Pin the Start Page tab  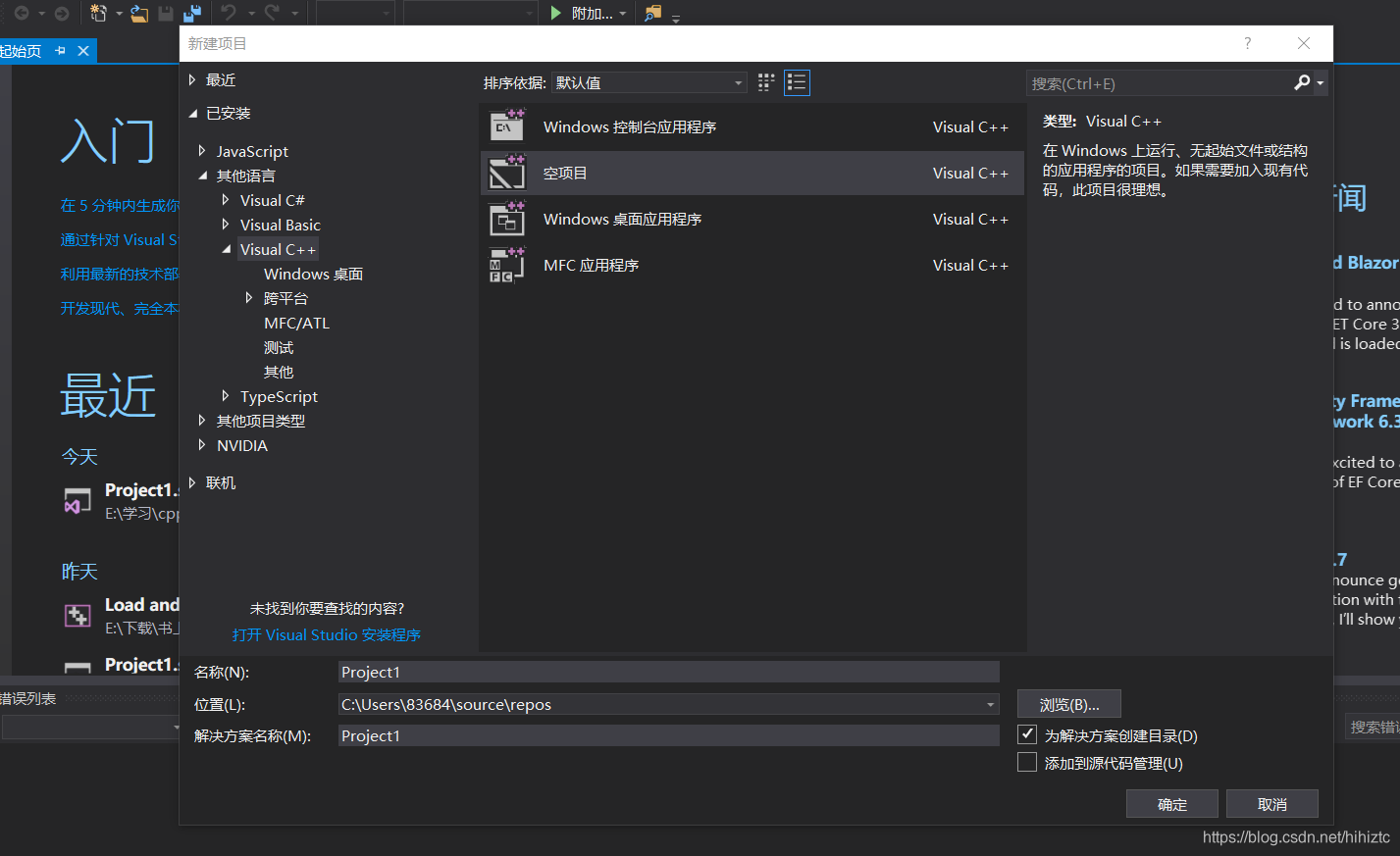(x=61, y=51)
